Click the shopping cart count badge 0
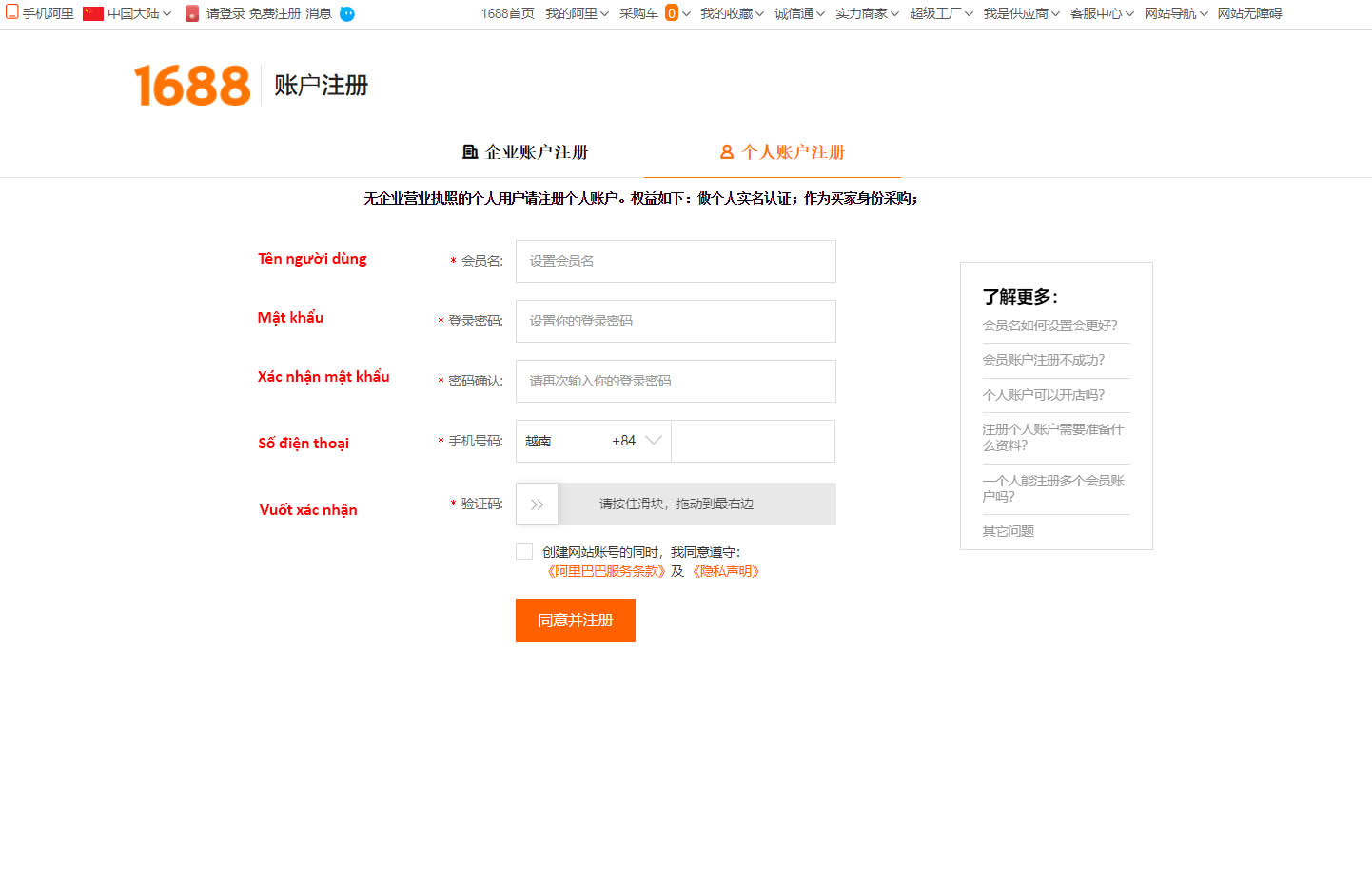Screen dimensions: 1372x870 (672, 13)
